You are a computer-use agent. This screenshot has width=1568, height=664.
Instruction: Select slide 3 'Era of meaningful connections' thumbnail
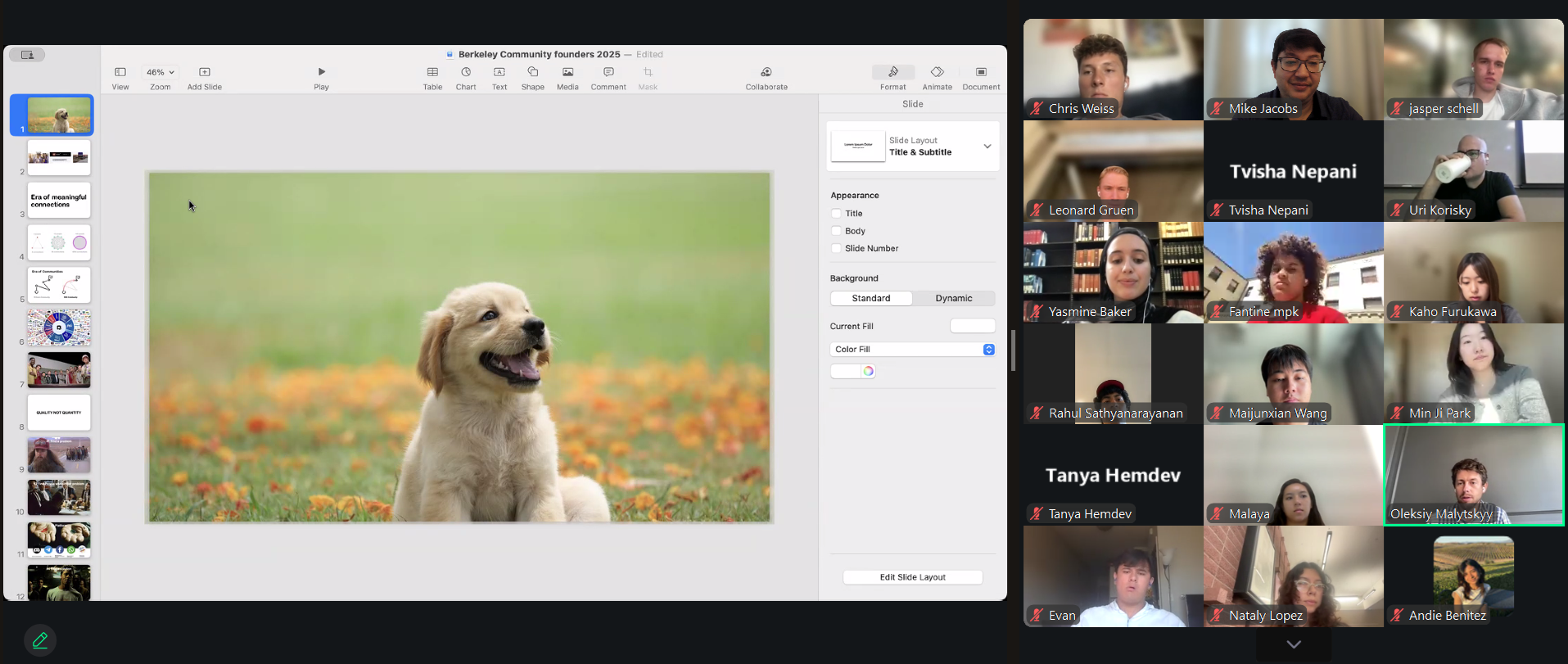coord(59,201)
